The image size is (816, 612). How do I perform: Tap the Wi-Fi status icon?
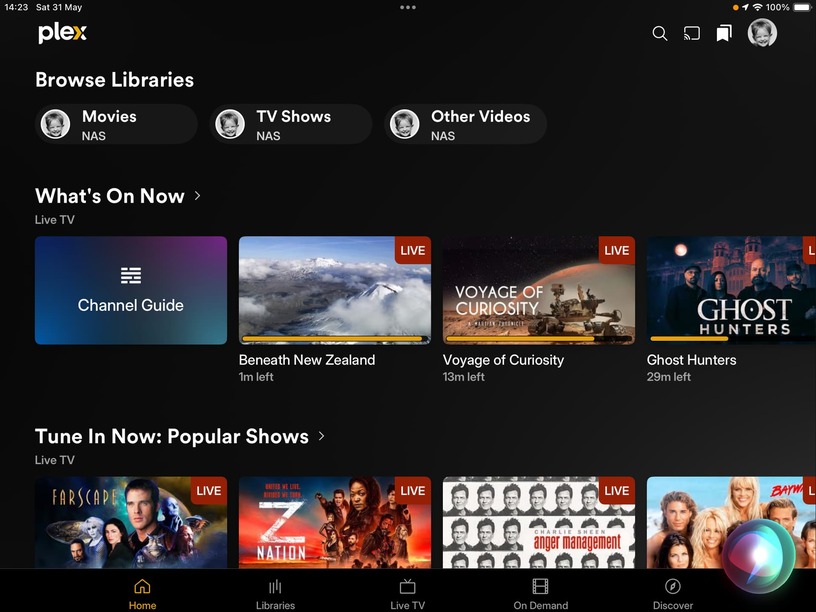[x=757, y=7]
